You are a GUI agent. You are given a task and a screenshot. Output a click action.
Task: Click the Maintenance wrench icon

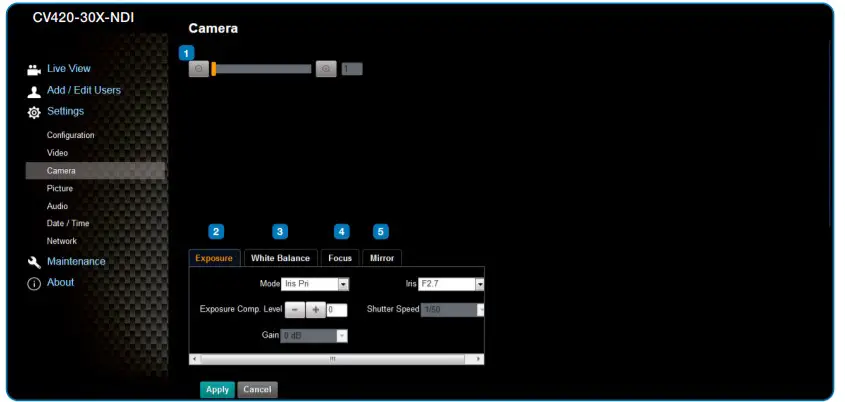tap(34, 262)
